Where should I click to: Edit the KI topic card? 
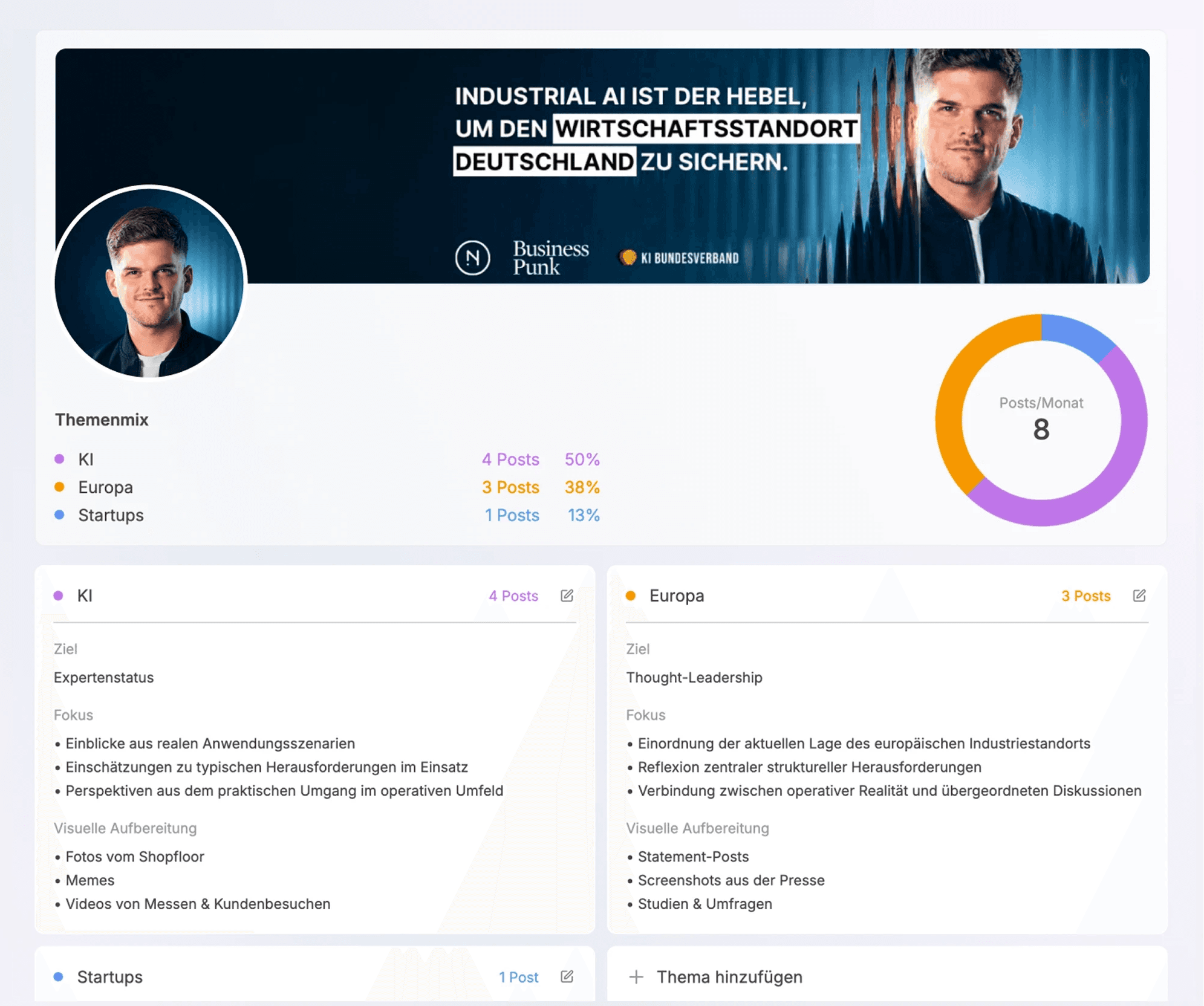point(567,595)
